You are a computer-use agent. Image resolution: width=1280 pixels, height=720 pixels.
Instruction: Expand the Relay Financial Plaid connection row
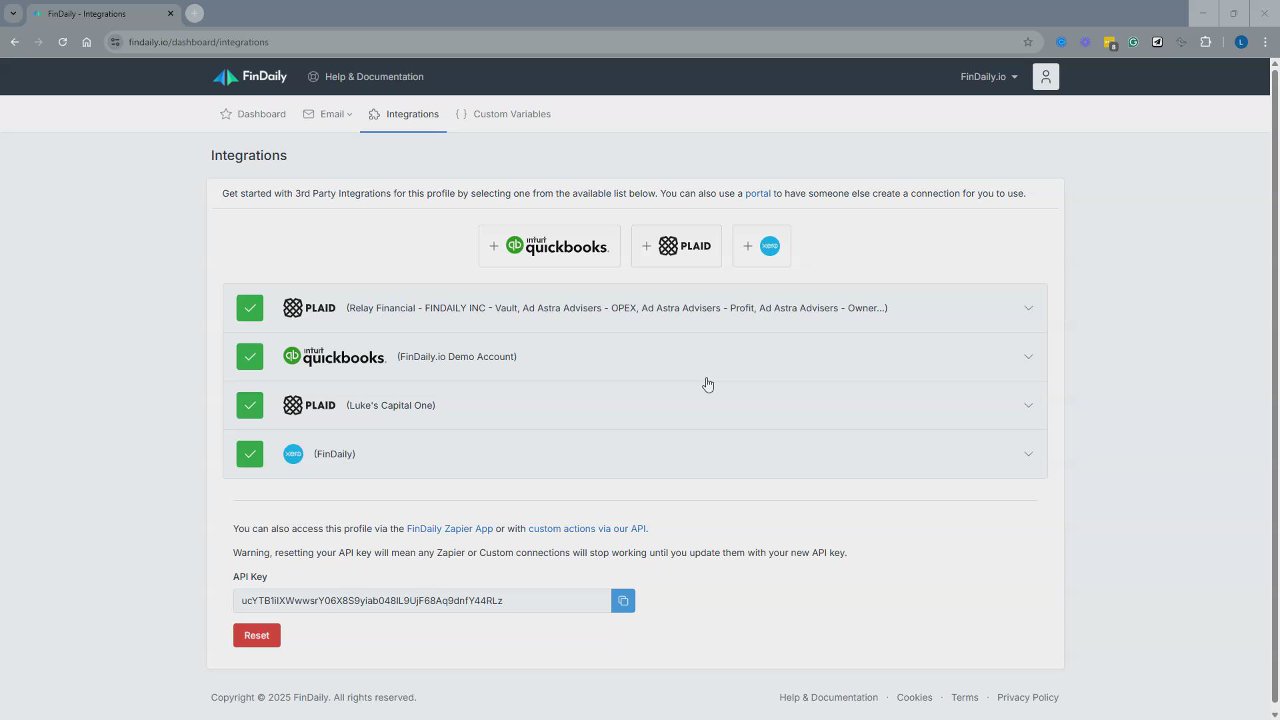(1028, 308)
